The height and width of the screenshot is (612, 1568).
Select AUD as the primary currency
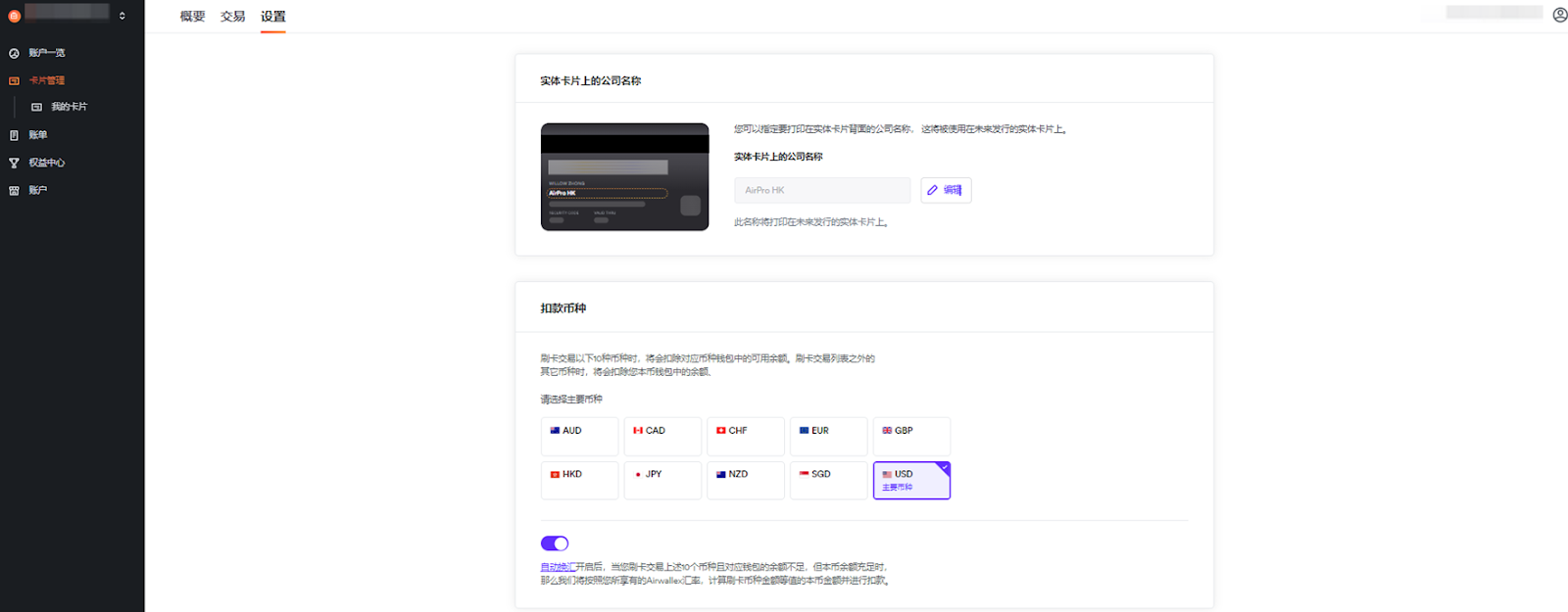579,437
